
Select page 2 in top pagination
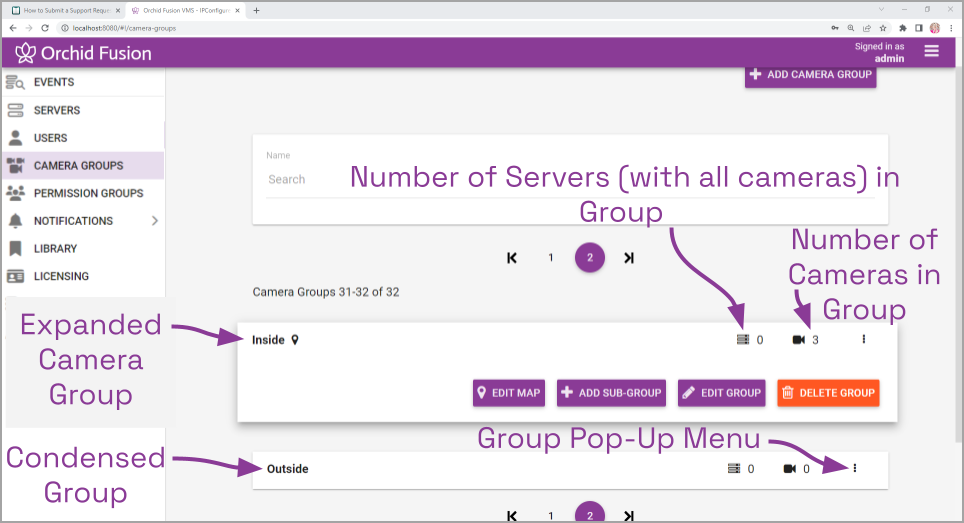click(x=590, y=258)
